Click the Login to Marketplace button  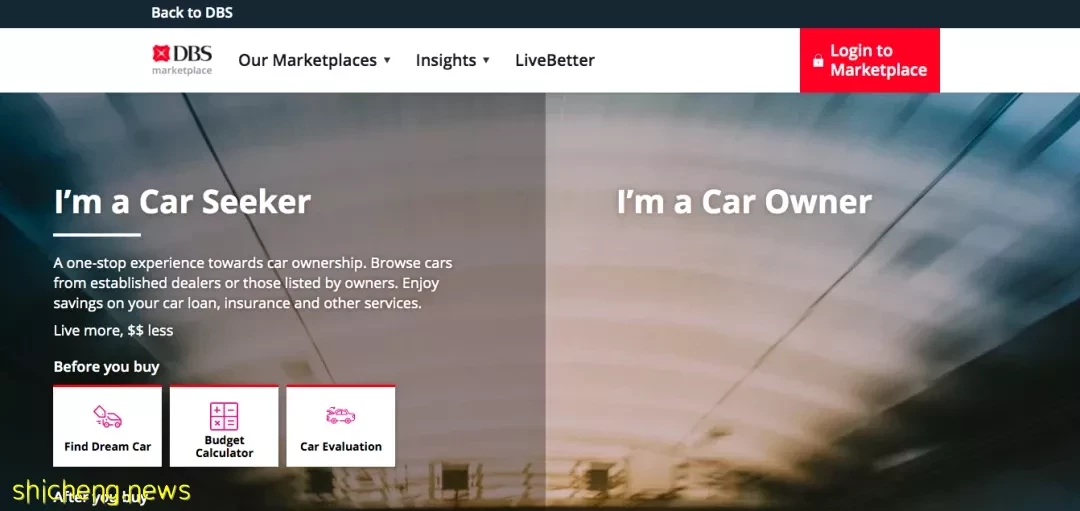point(869,60)
